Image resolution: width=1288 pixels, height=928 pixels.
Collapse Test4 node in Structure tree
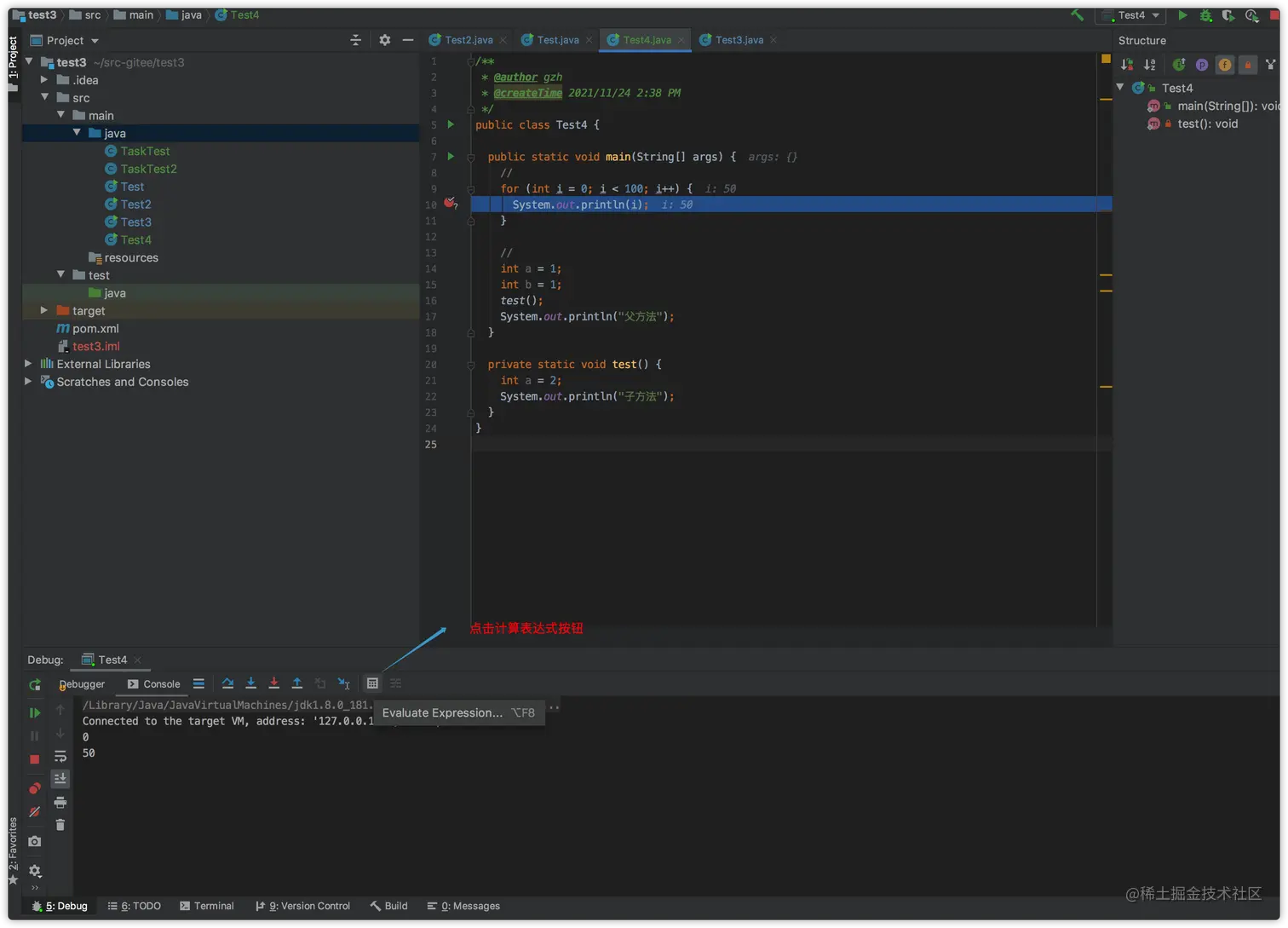pyautogui.click(x=1120, y=88)
